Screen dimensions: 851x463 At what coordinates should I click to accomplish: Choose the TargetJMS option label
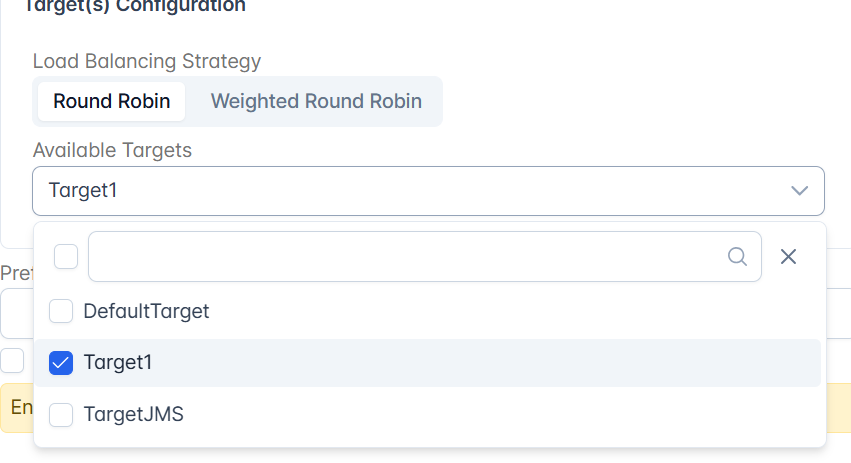point(134,414)
